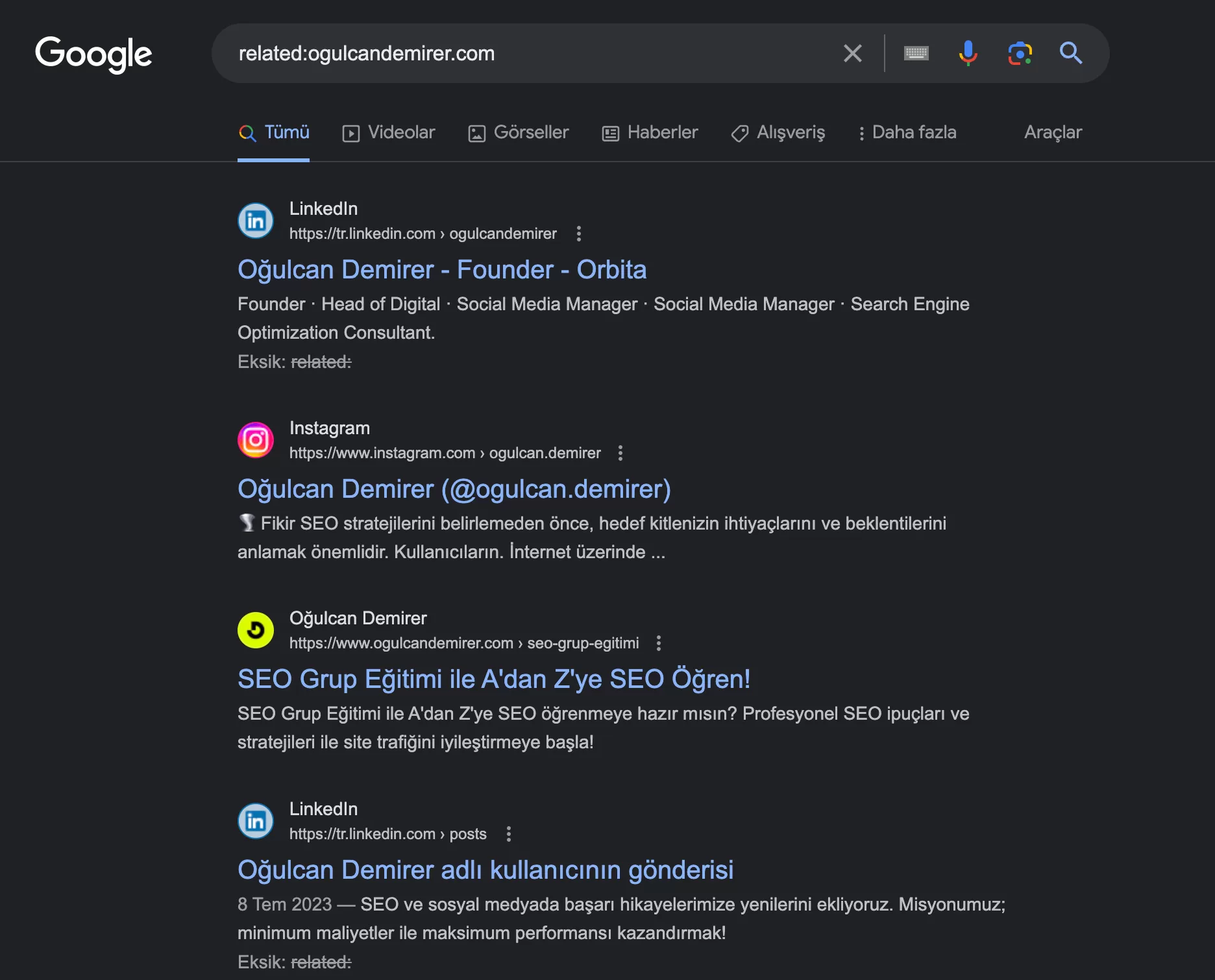Click the strikethrough related: under Orbita result
Viewport: 1215px width, 980px height.
(321, 362)
